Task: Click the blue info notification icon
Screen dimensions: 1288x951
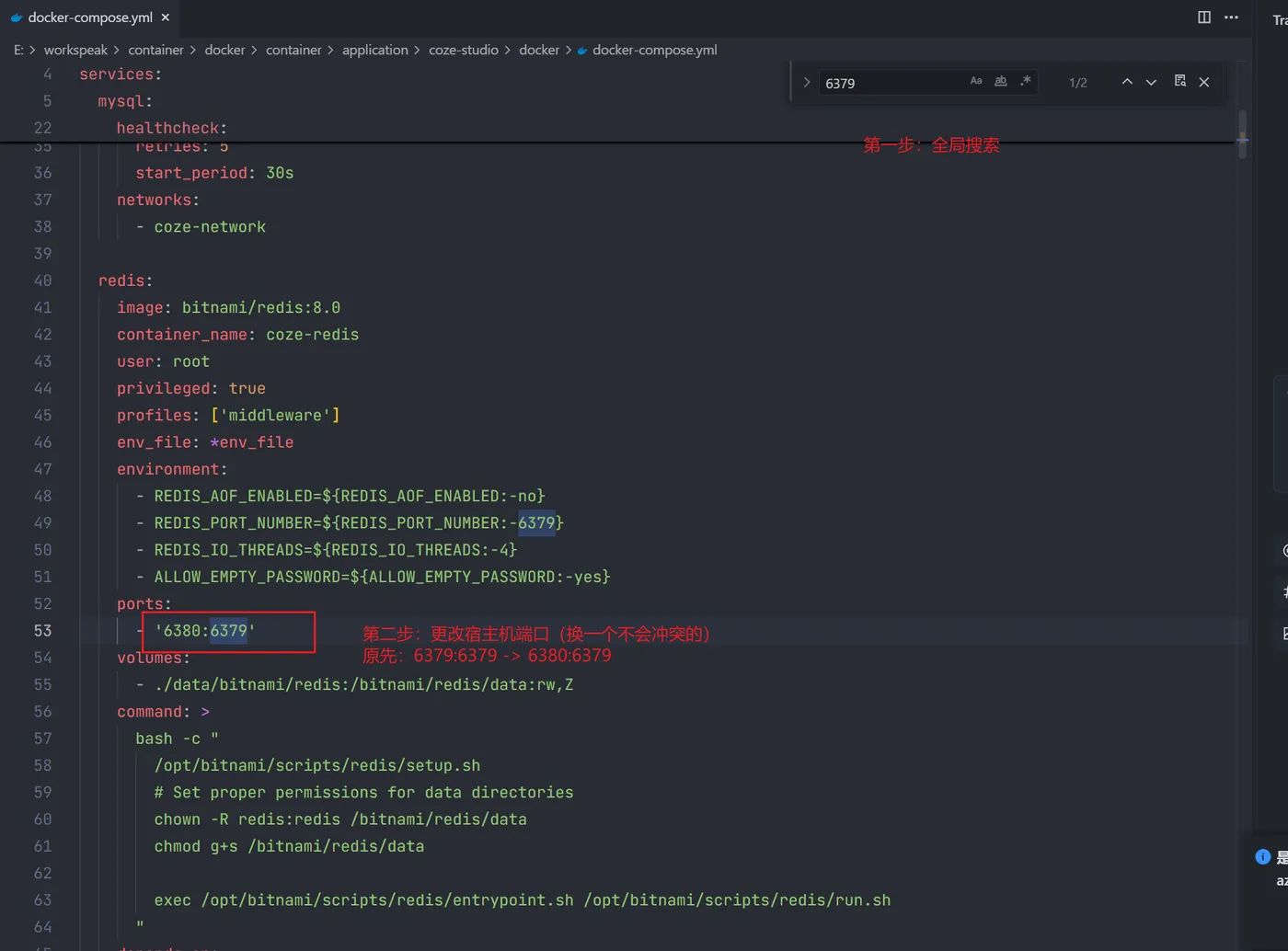Action: (x=1263, y=857)
